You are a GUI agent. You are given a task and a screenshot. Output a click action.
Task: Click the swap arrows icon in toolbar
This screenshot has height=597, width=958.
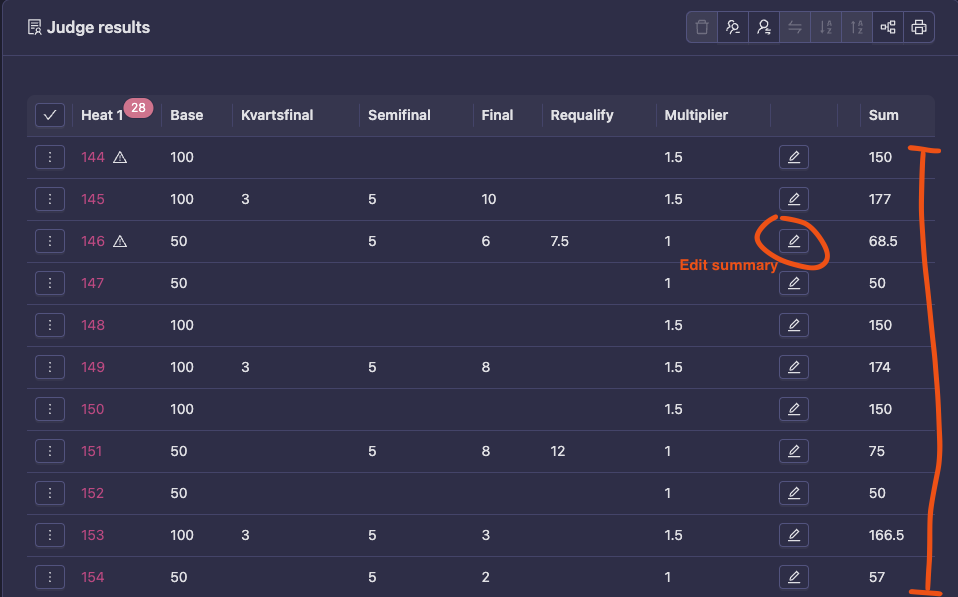[x=795, y=28]
